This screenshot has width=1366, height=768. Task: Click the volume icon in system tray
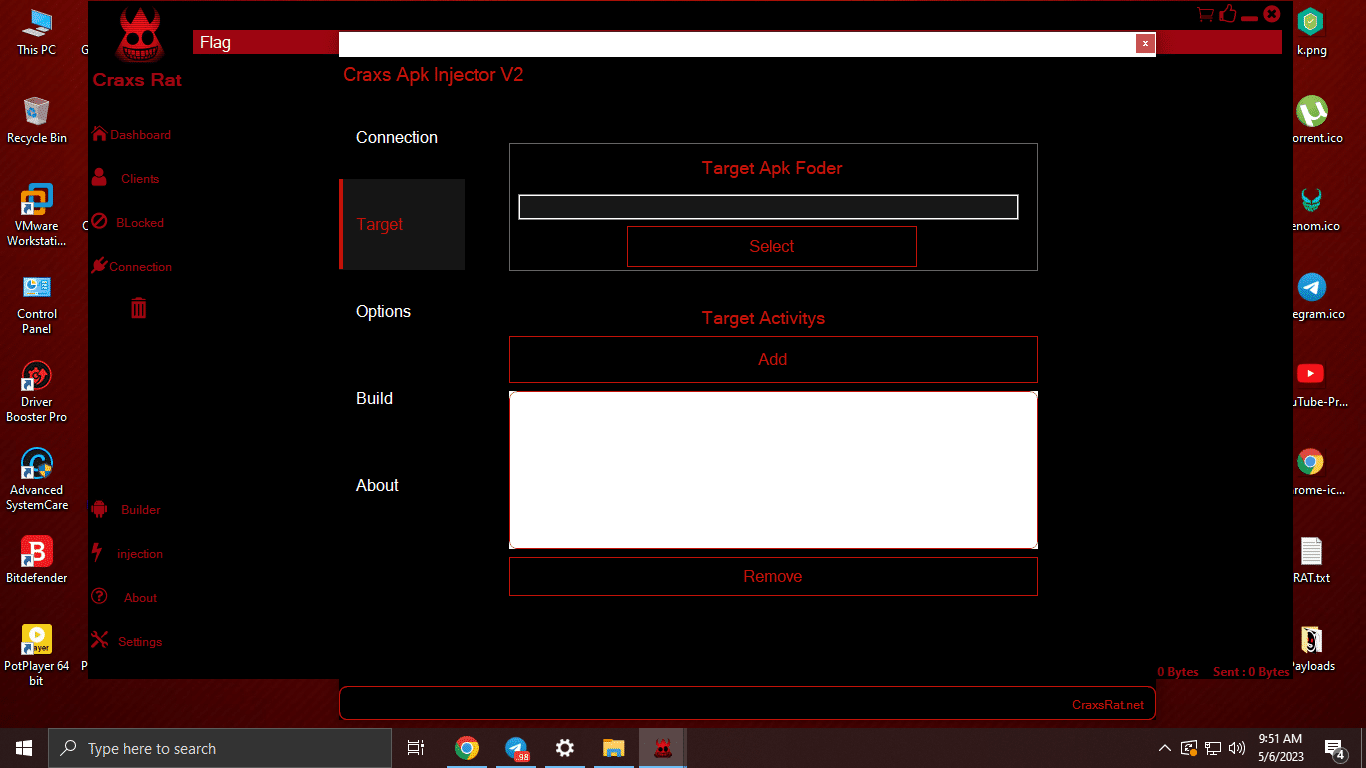coord(1237,748)
